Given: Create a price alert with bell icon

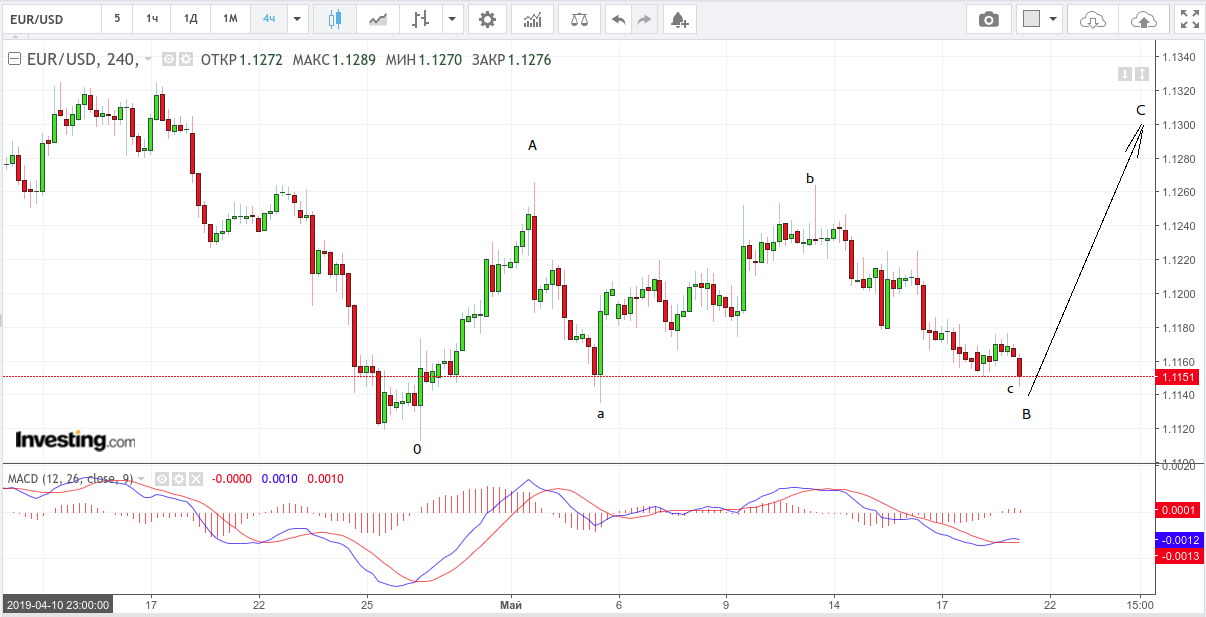Looking at the screenshot, I should coord(679,19).
